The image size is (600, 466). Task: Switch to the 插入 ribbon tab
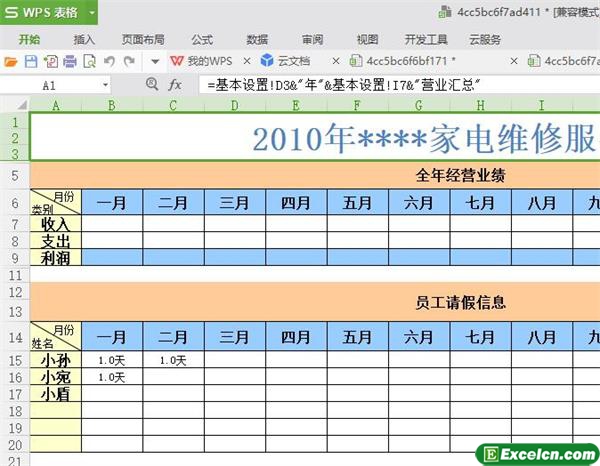pyautogui.click(x=84, y=40)
